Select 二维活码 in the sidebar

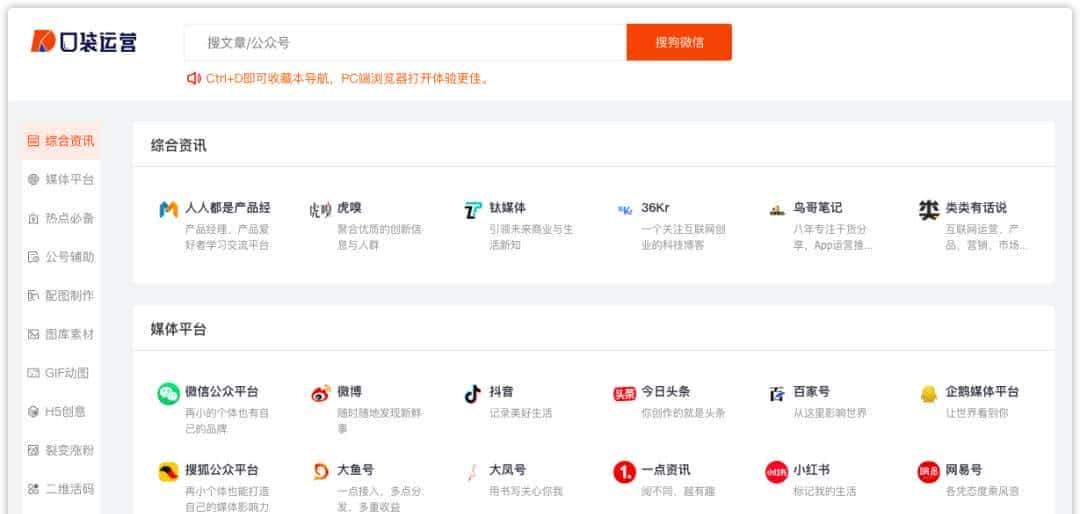(61, 489)
